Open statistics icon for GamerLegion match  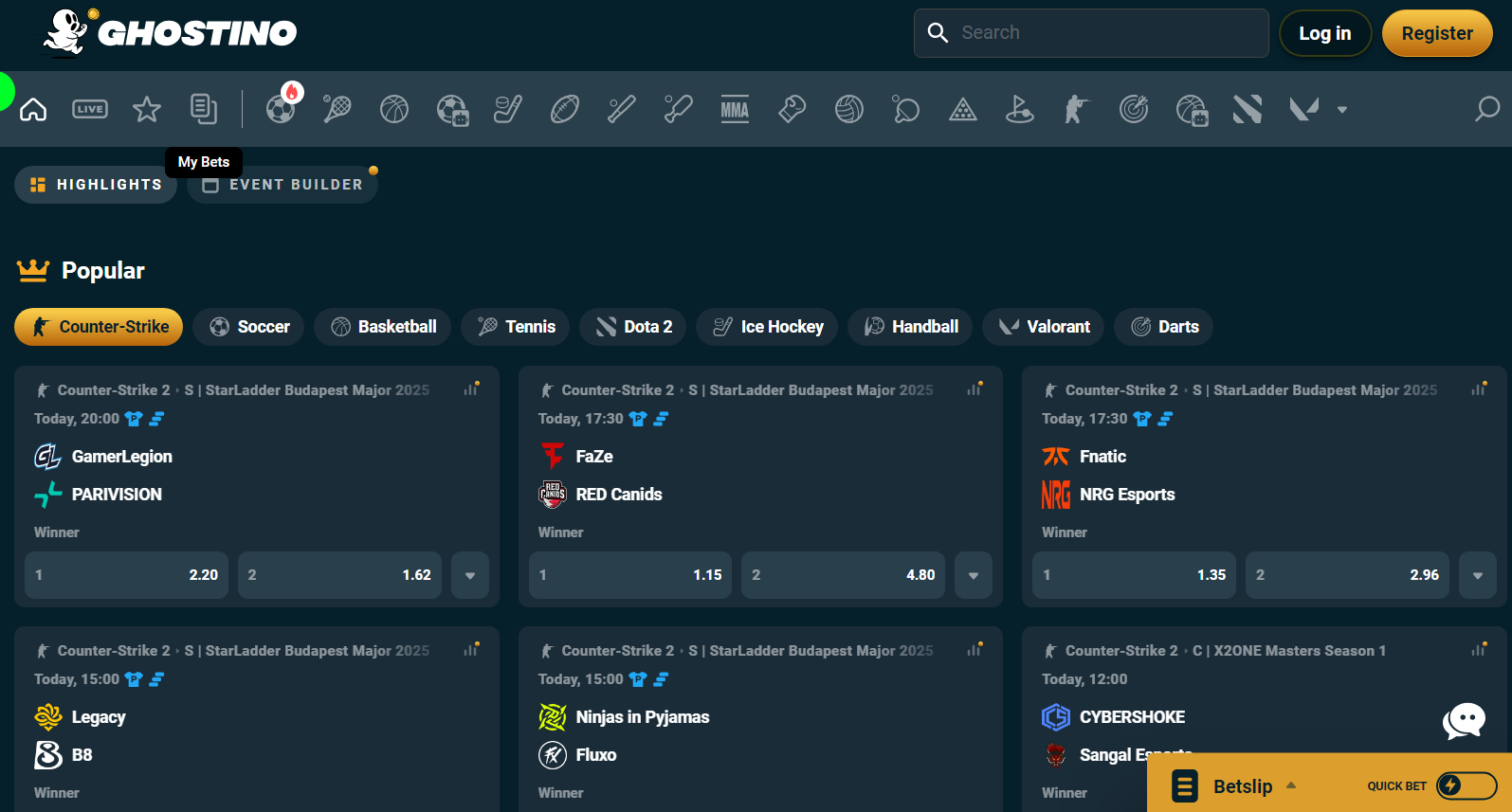click(x=471, y=388)
